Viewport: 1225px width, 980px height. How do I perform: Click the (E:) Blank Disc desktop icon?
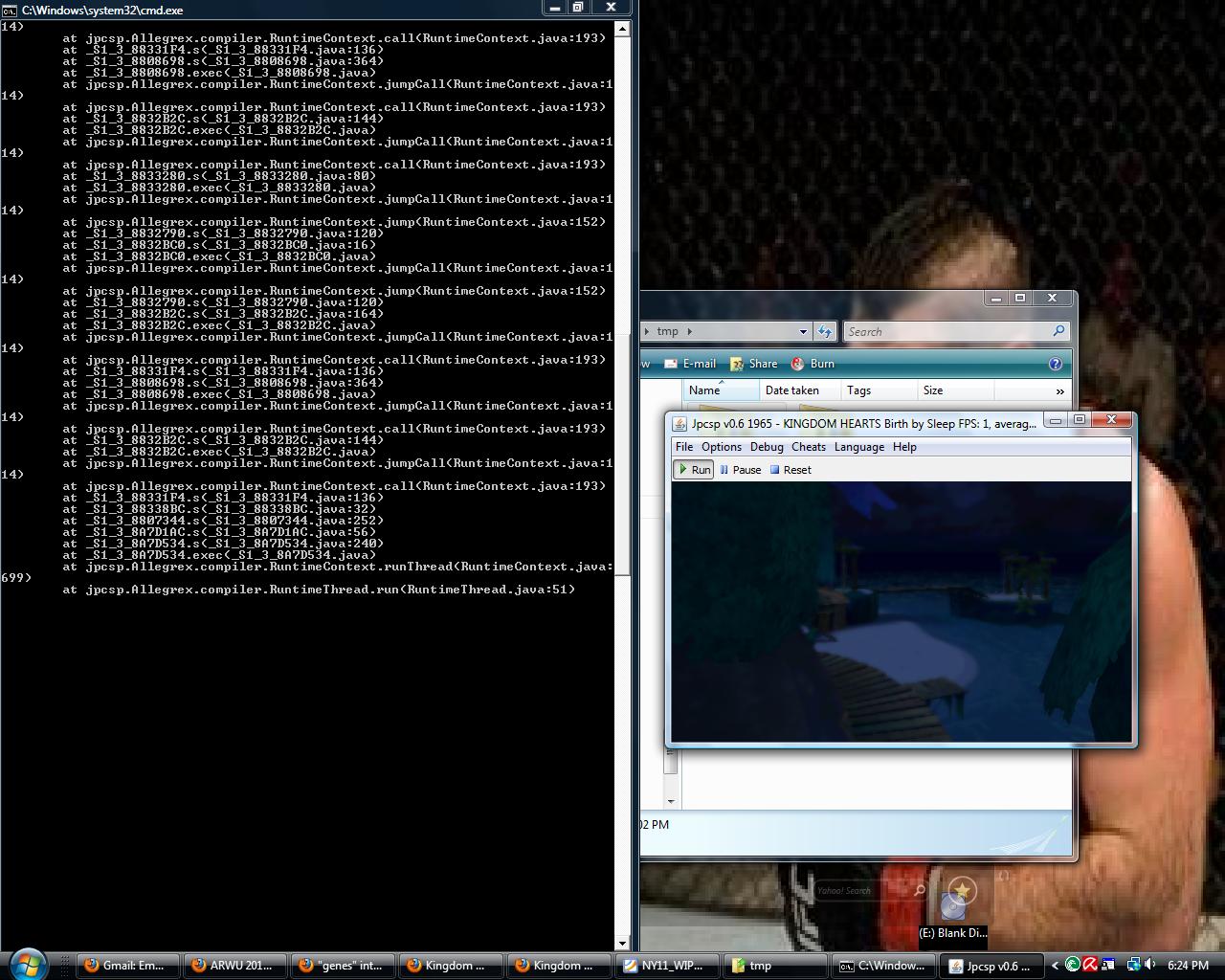[x=953, y=911]
